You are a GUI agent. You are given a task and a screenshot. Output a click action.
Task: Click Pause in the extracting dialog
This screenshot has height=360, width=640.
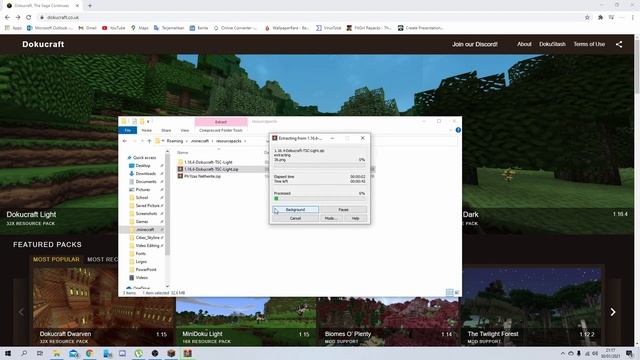[x=343, y=209]
